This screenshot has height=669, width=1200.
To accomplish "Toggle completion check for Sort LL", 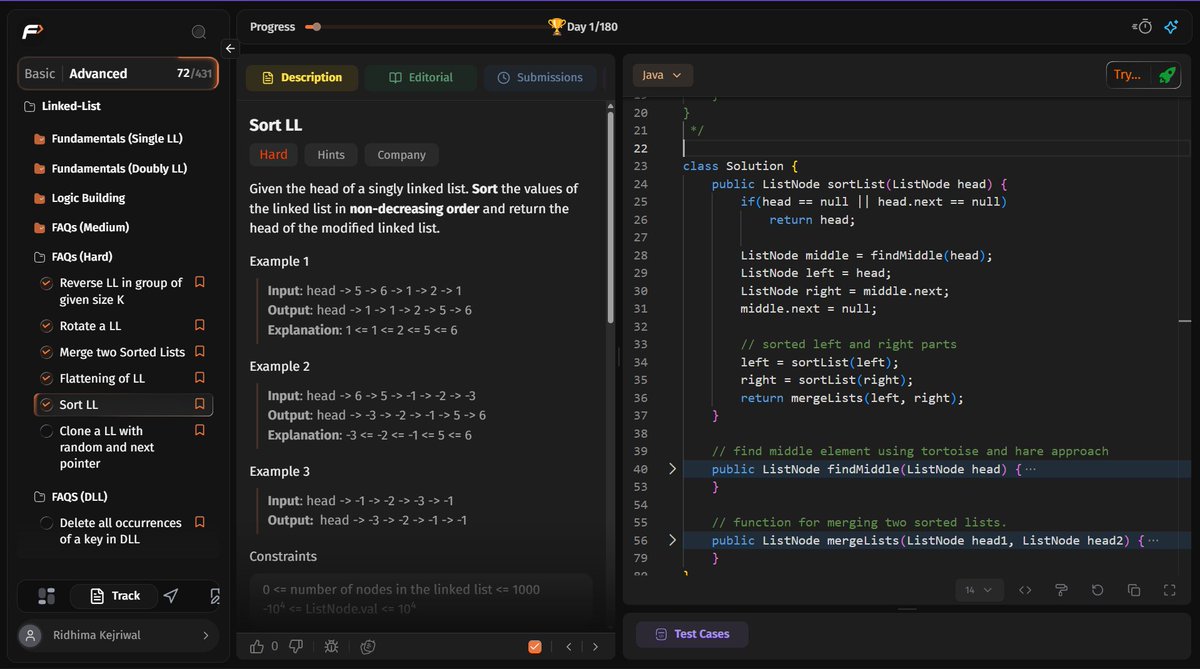I will tap(46, 404).
